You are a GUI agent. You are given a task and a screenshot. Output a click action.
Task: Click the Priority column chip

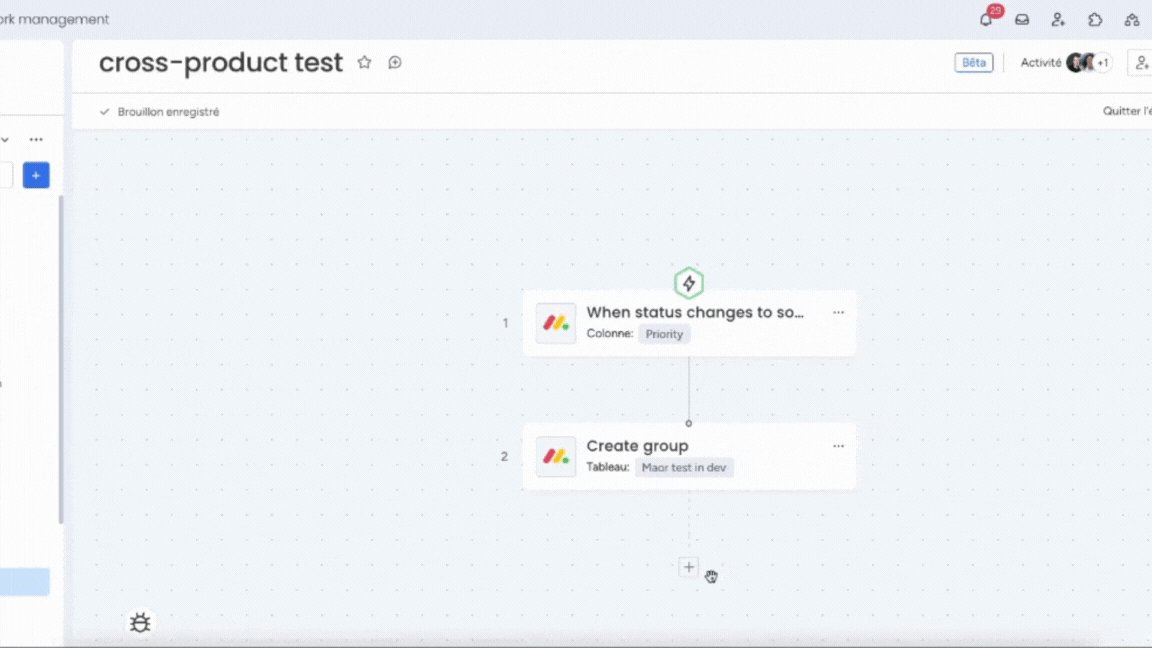point(664,334)
